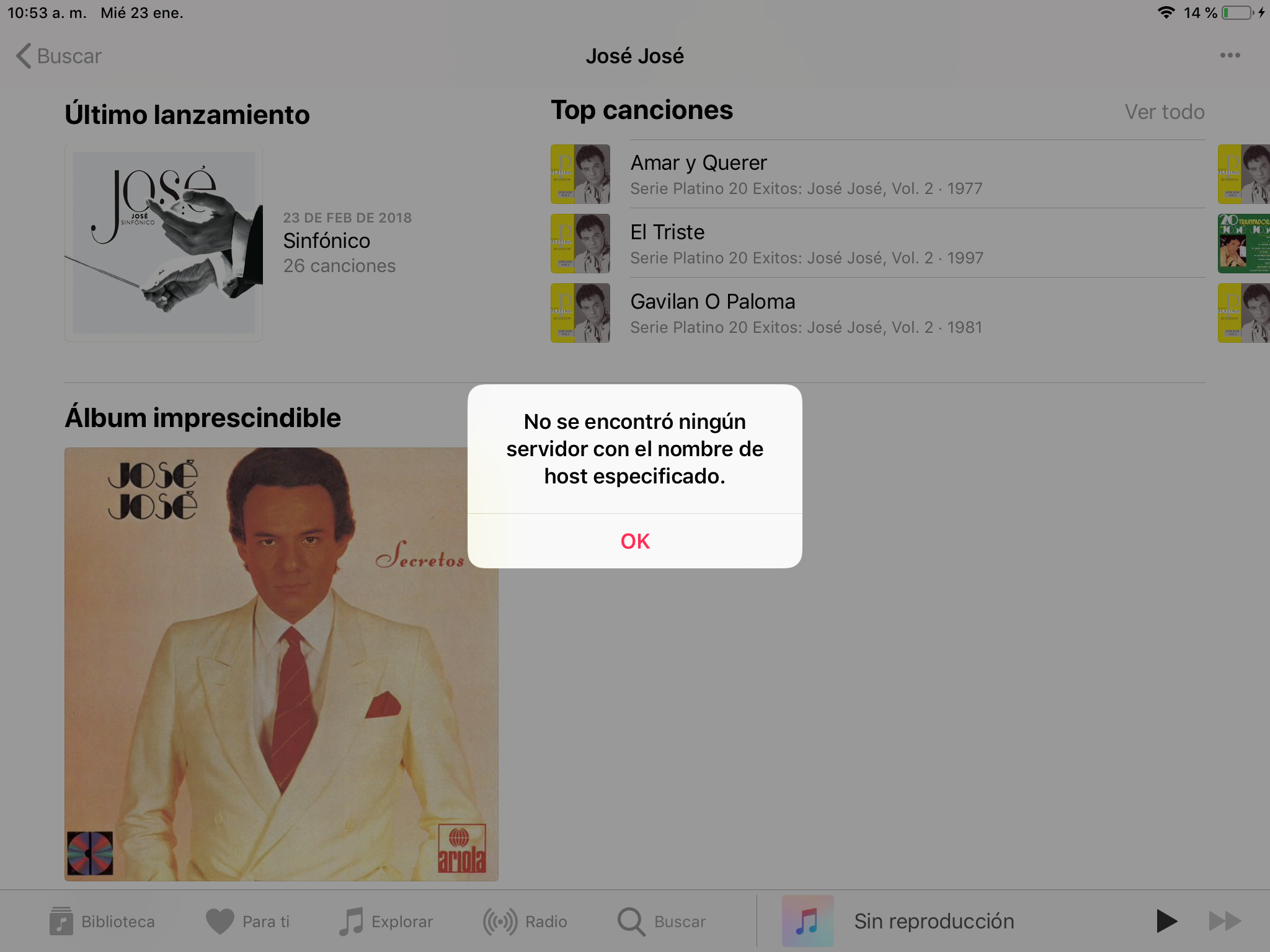Switch to the Radio tab
The image size is (1270, 952).
click(x=525, y=922)
